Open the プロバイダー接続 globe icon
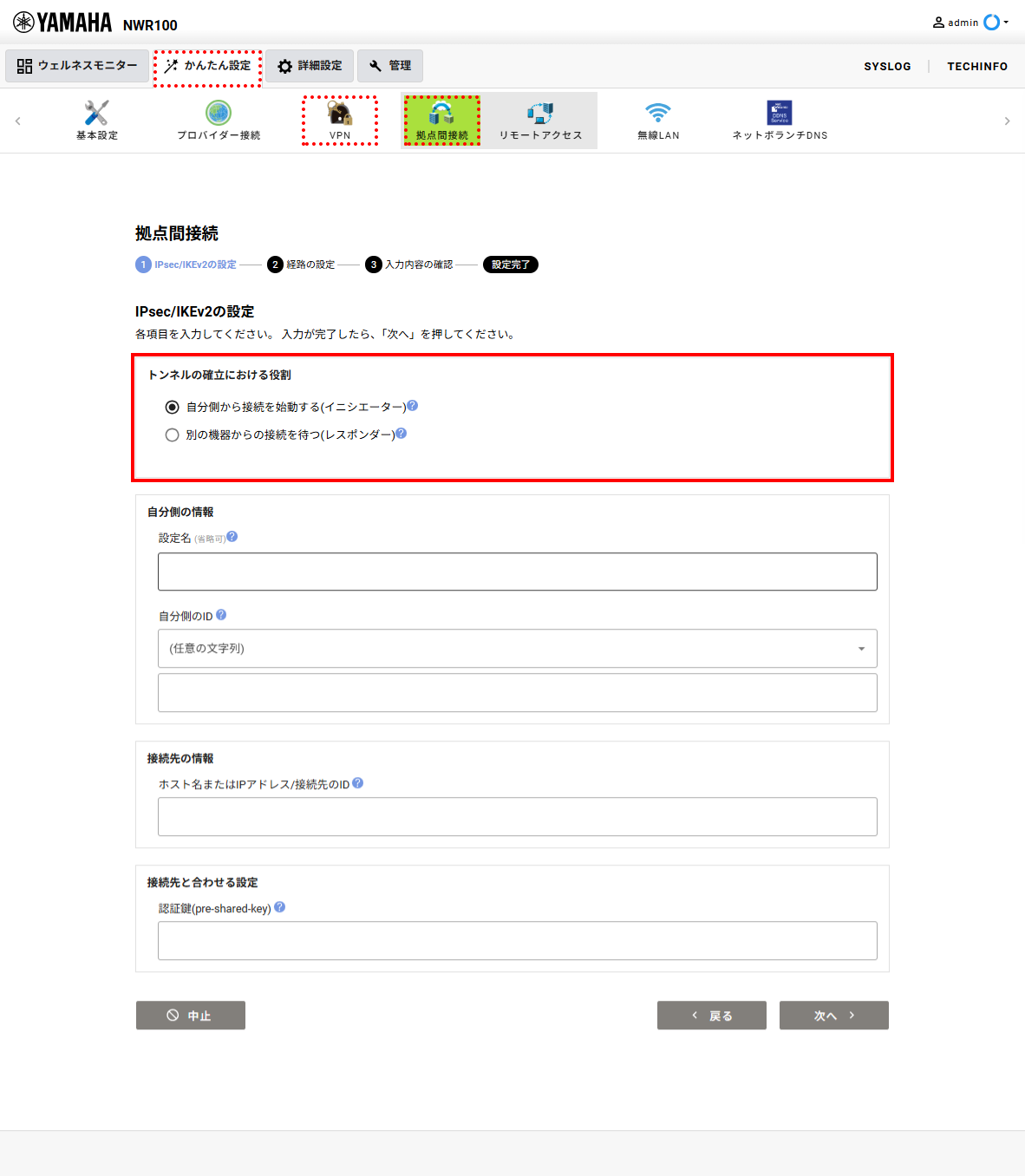1025x1176 pixels. pyautogui.click(x=219, y=113)
